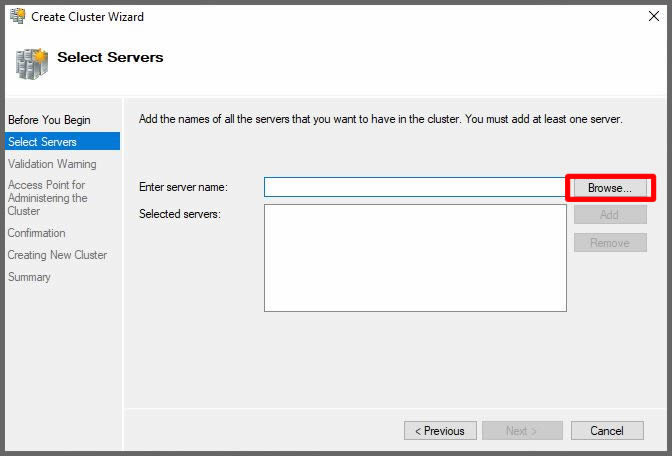Open the Summary step in the sidebar
672x456 pixels.
[29, 277]
